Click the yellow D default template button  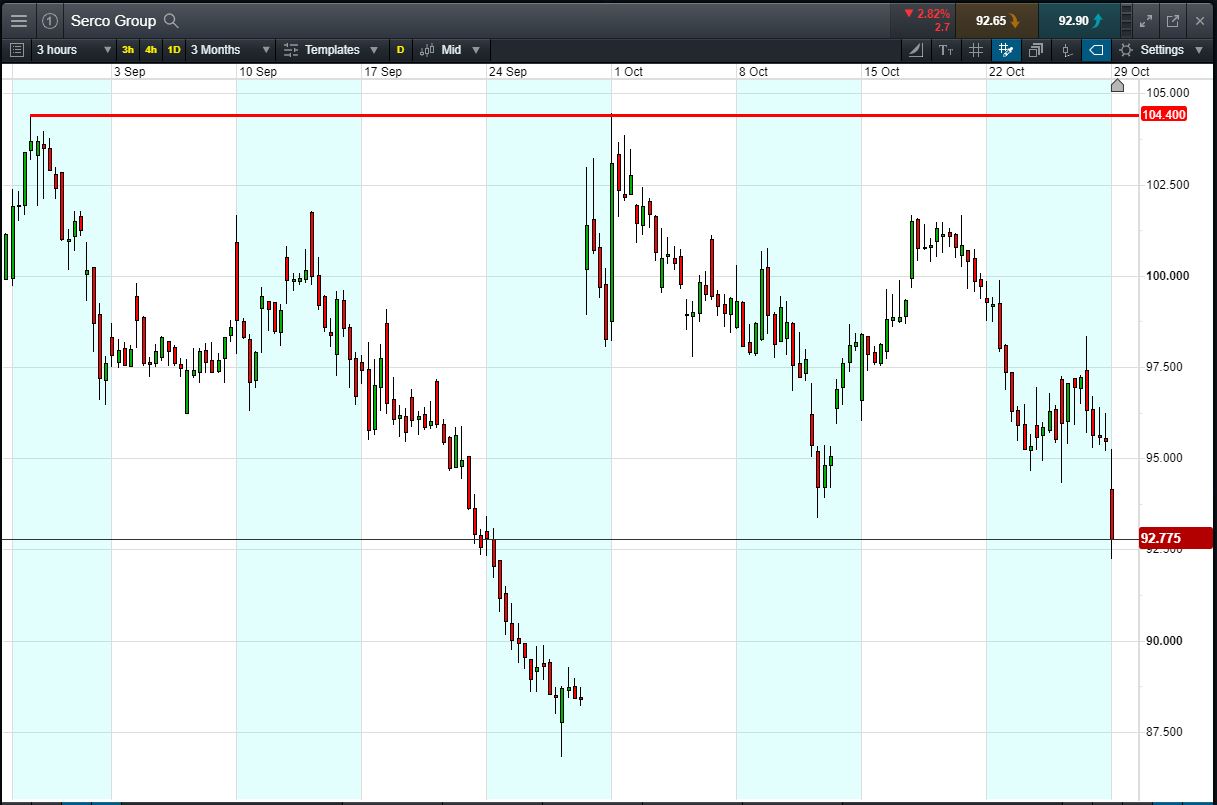click(400, 49)
